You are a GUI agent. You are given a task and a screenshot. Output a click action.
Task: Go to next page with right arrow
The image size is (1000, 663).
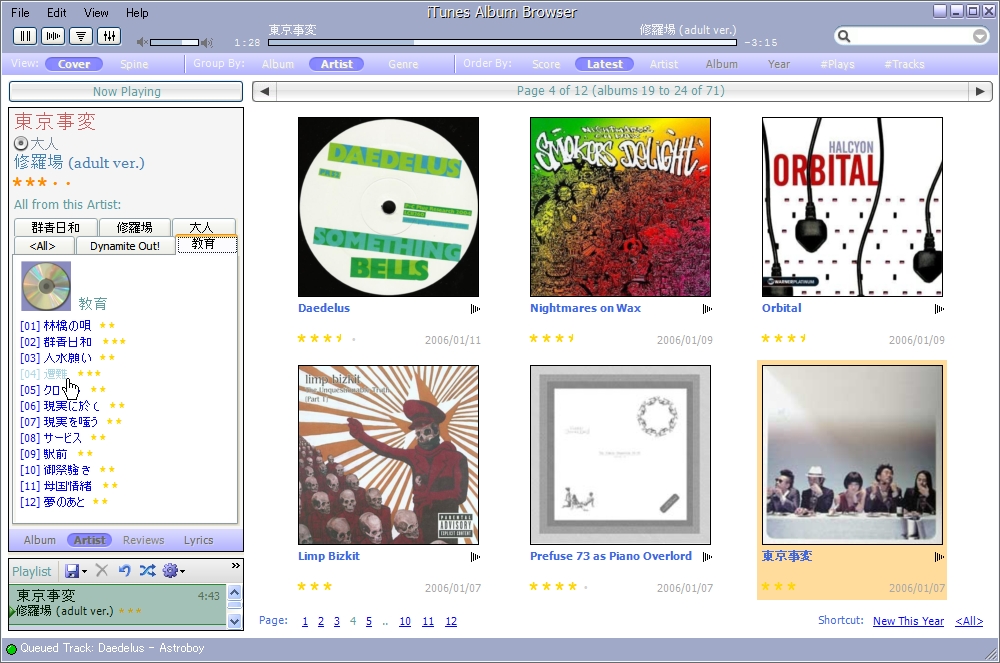[x=980, y=91]
